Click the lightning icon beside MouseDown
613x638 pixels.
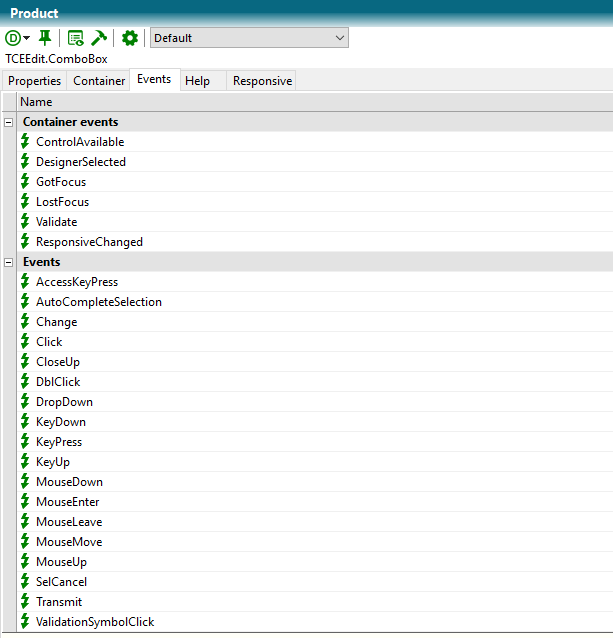pyautogui.click(x=26, y=481)
